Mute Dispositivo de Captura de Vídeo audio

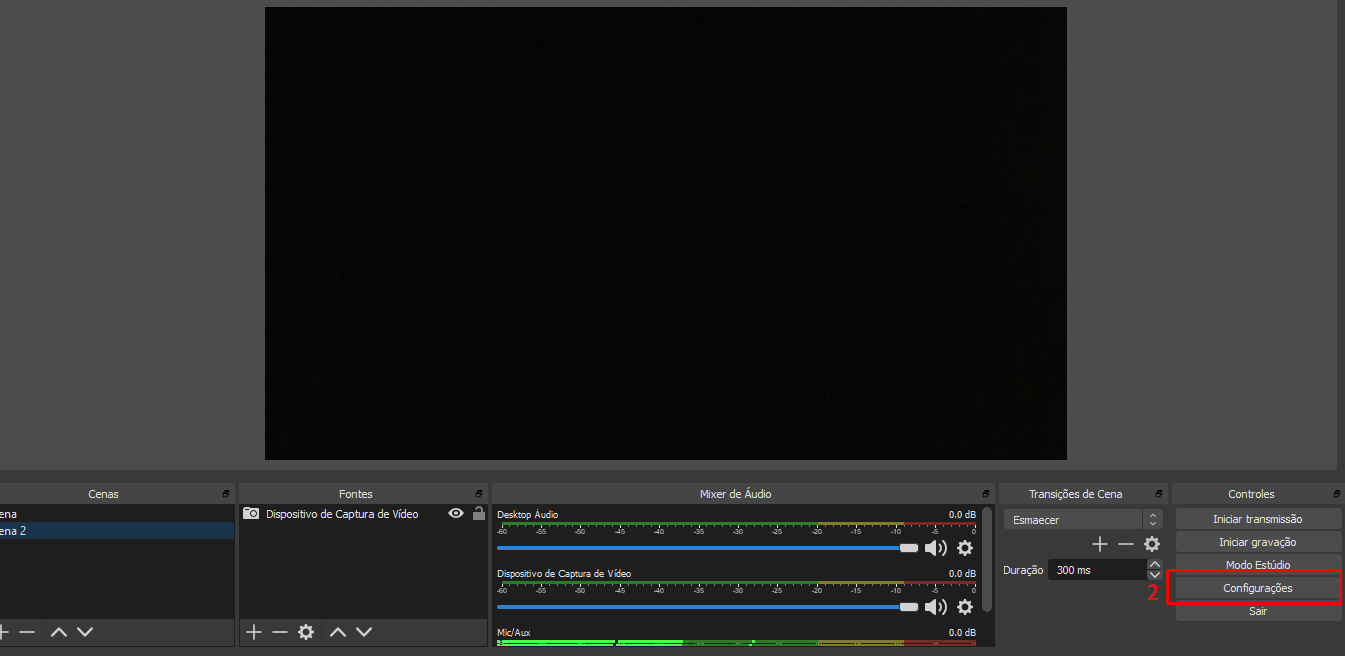pyautogui.click(x=936, y=607)
